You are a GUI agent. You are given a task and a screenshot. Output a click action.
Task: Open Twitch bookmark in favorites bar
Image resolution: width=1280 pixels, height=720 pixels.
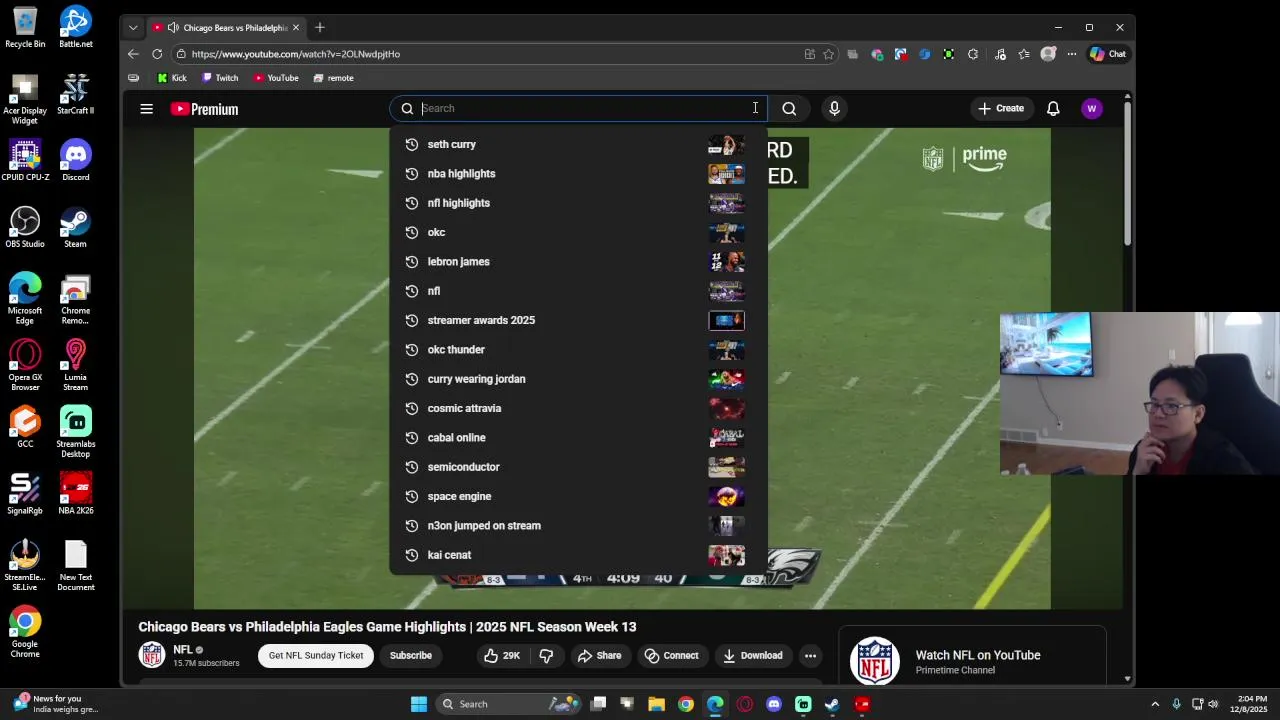pyautogui.click(x=221, y=78)
